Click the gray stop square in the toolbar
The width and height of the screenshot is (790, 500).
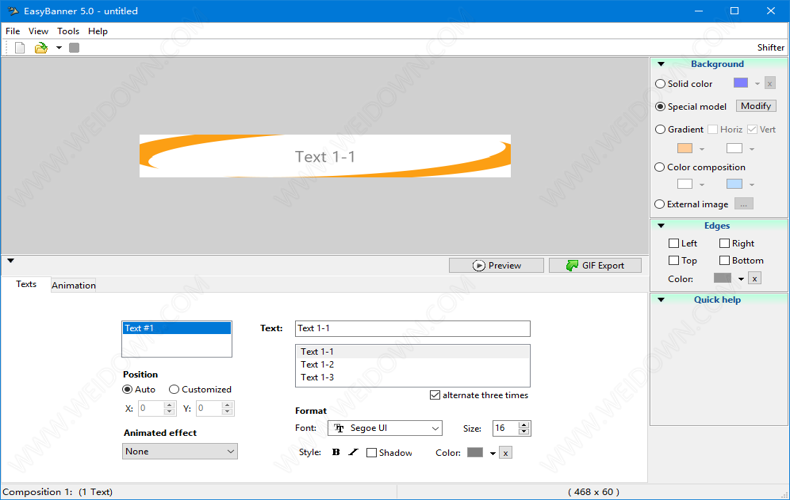pyautogui.click(x=74, y=48)
